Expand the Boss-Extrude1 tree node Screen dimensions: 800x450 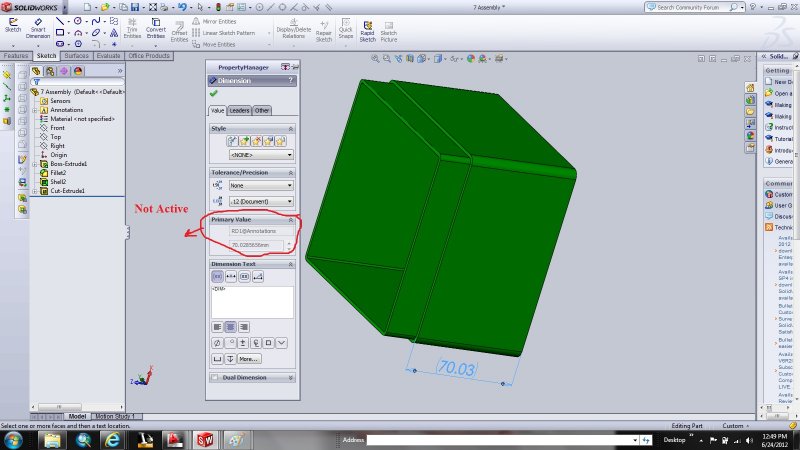35,164
